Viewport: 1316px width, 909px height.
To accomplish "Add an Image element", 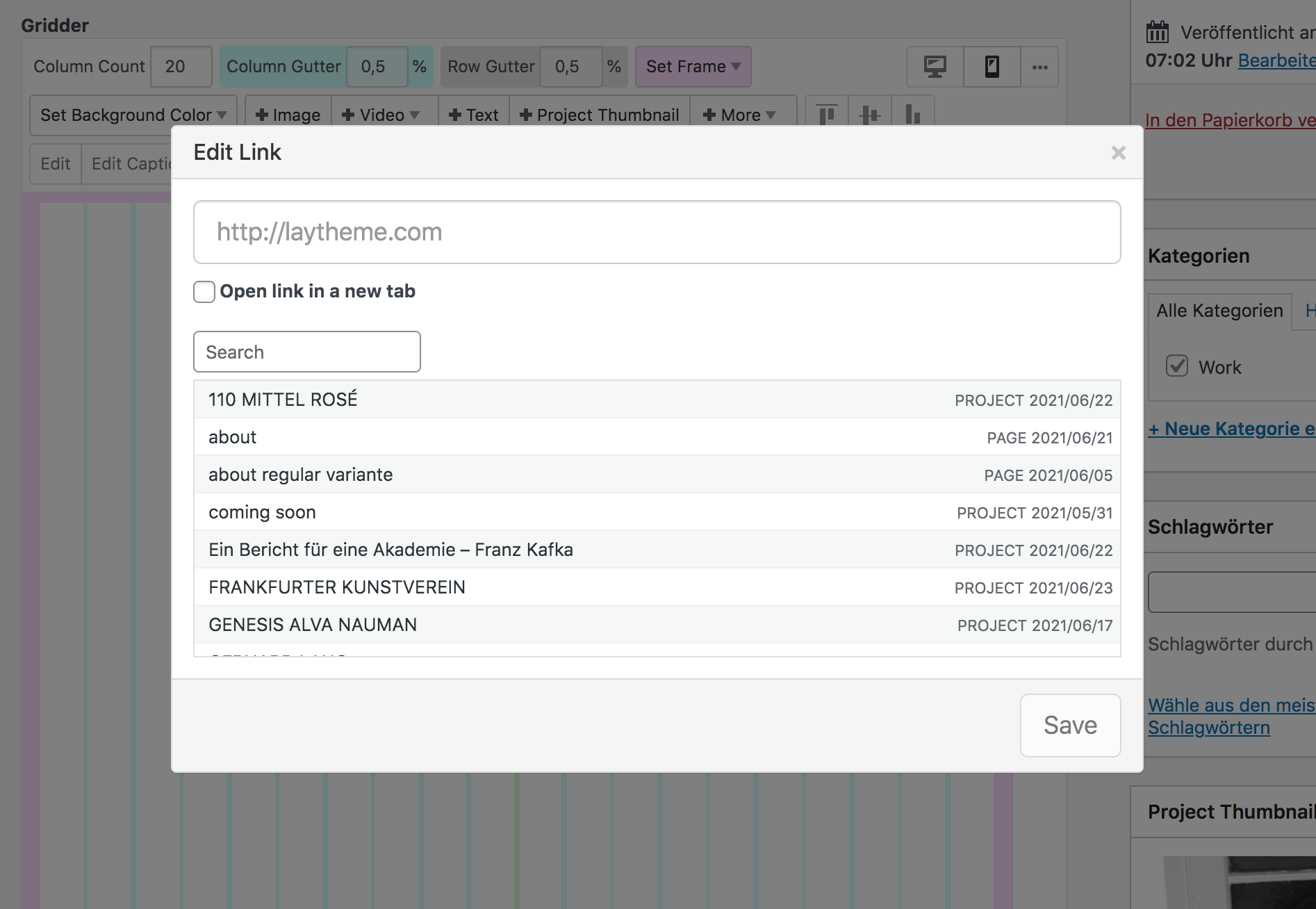I will pyautogui.click(x=288, y=115).
